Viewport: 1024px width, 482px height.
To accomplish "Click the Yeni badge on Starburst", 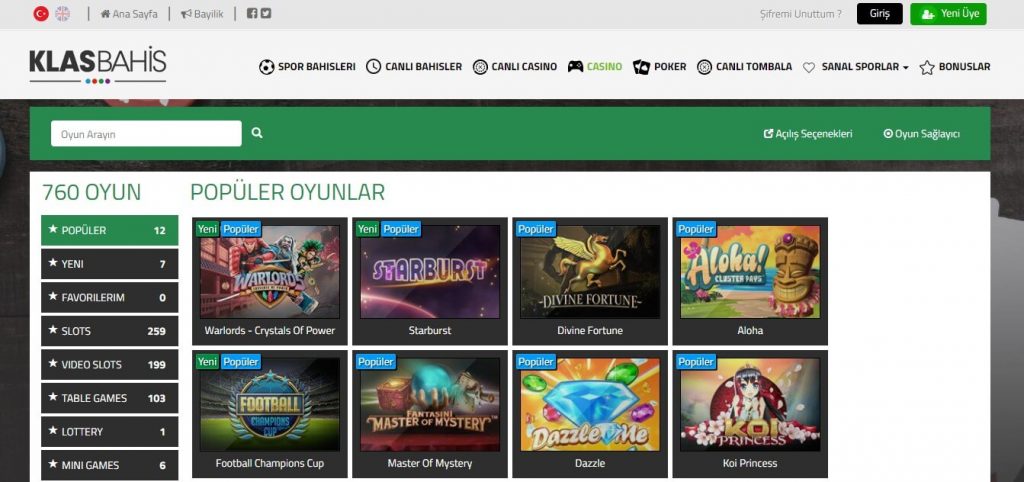I will tap(367, 229).
